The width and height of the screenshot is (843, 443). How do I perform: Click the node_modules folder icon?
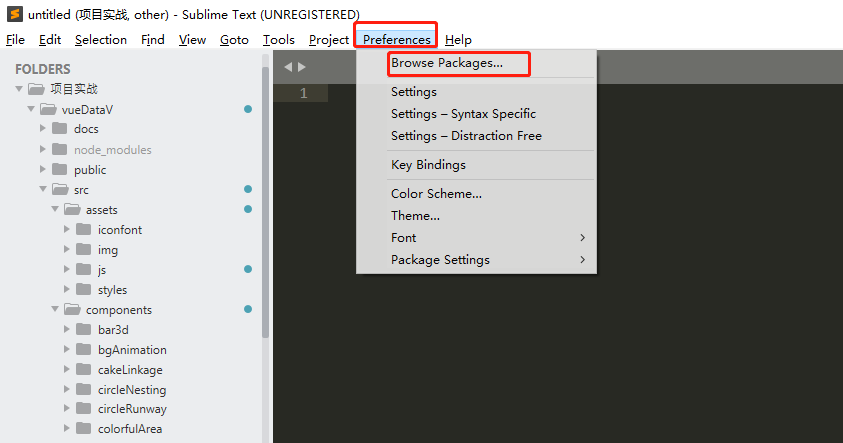pyautogui.click(x=60, y=149)
